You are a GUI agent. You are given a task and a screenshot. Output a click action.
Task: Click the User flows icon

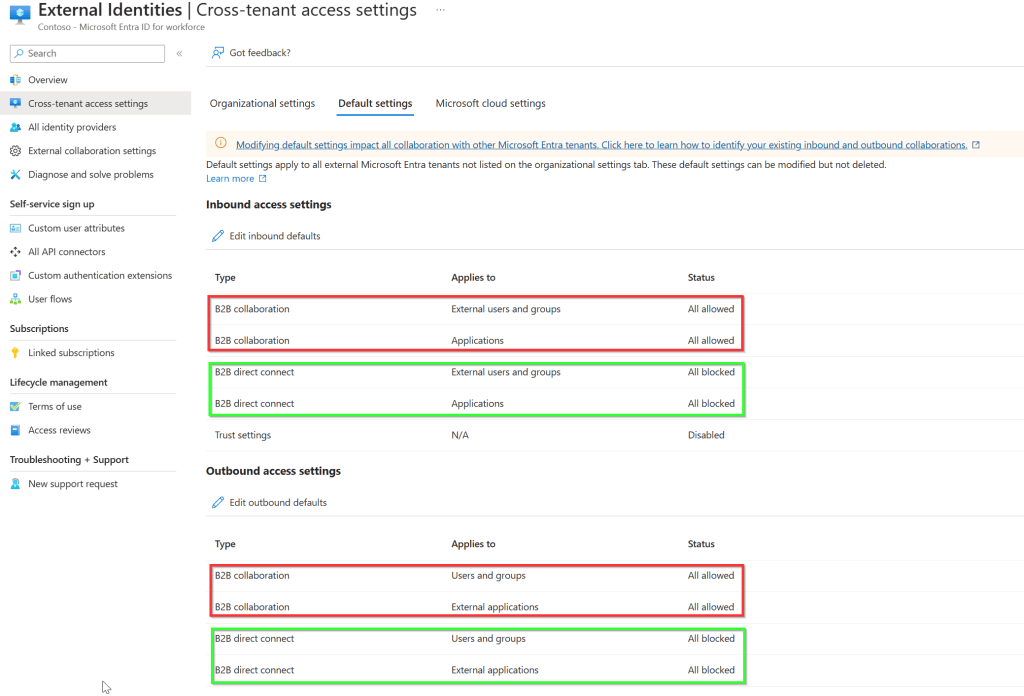(15, 299)
